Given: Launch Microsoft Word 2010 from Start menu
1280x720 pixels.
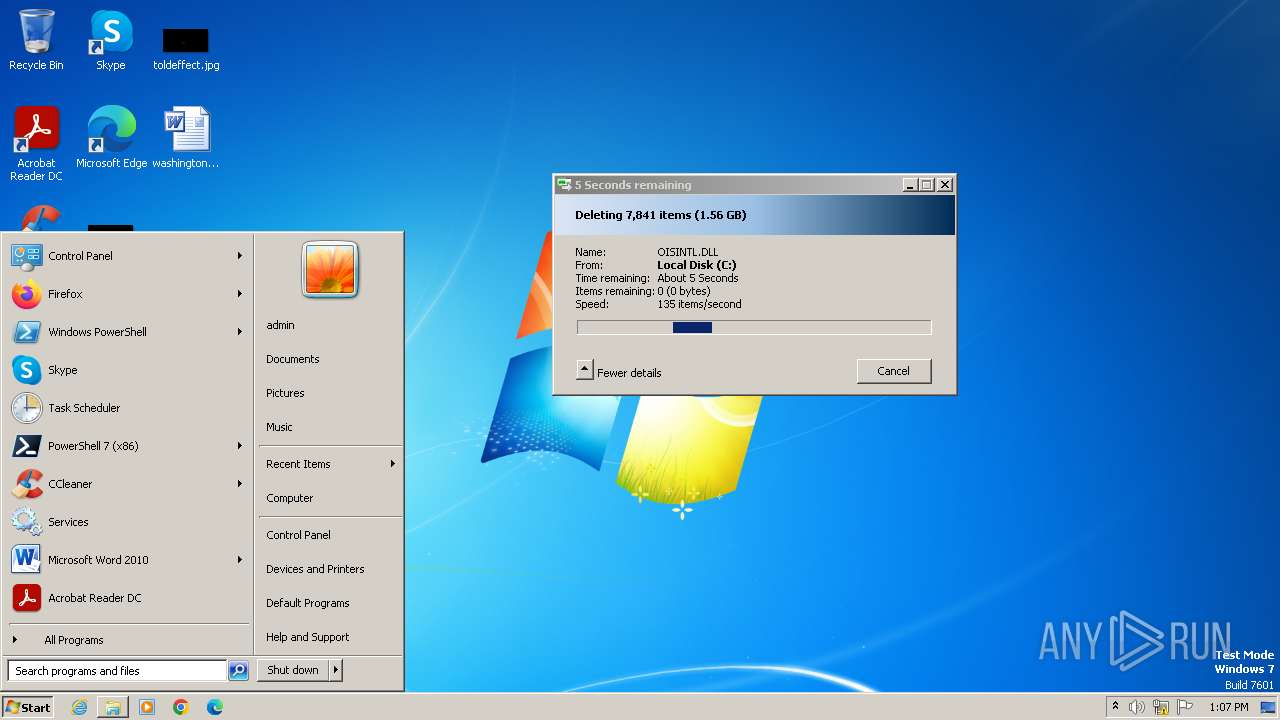Looking at the screenshot, I should (128, 560).
